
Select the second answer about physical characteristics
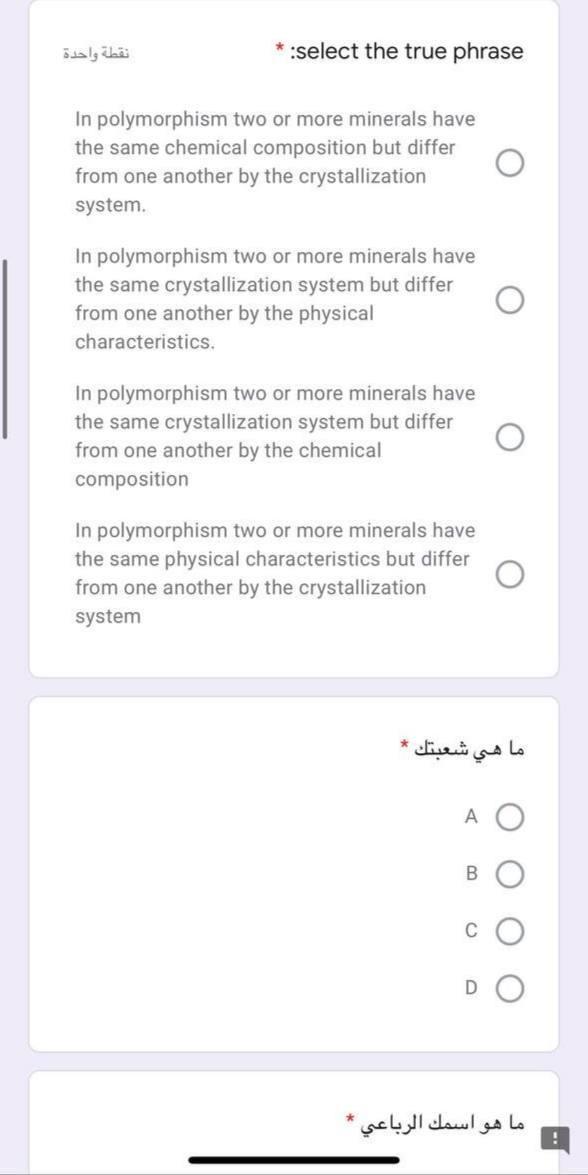click(511, 299)
